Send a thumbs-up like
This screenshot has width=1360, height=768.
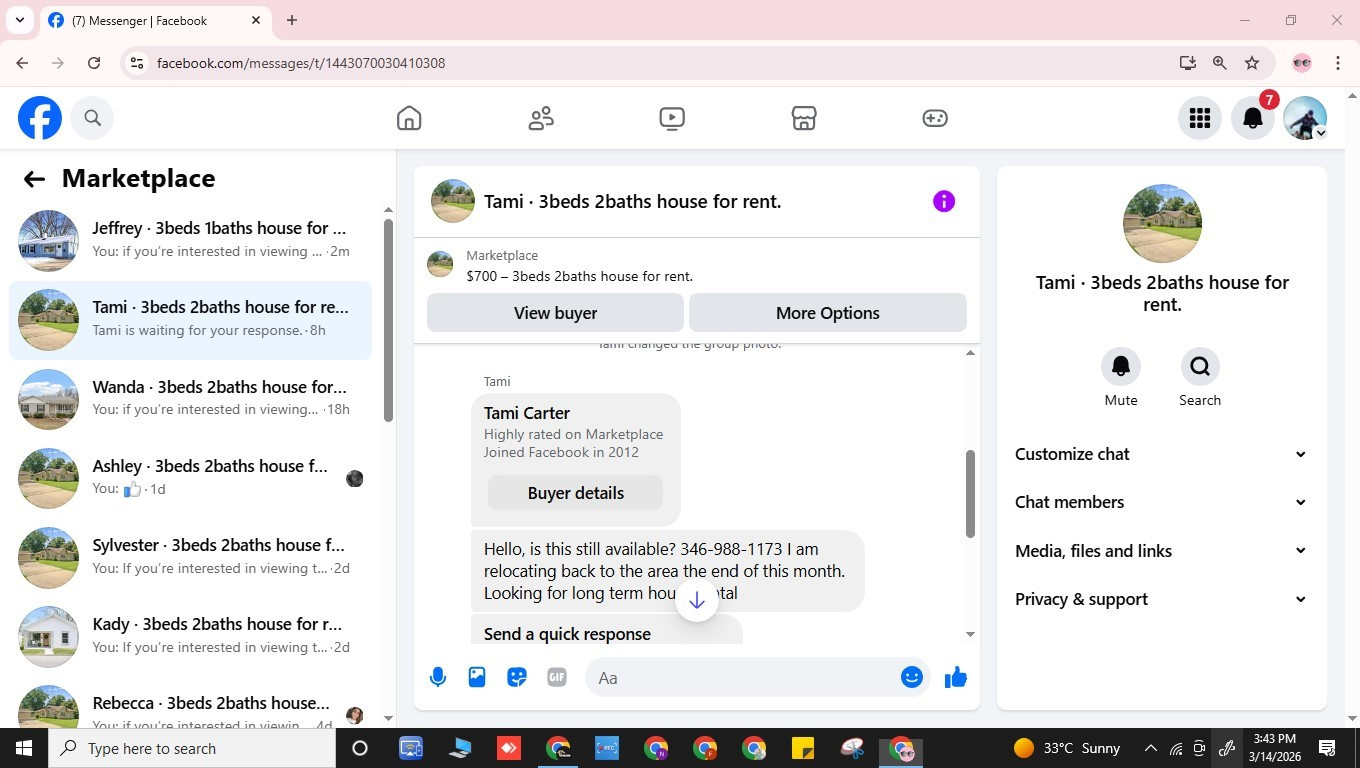point(956,677)
